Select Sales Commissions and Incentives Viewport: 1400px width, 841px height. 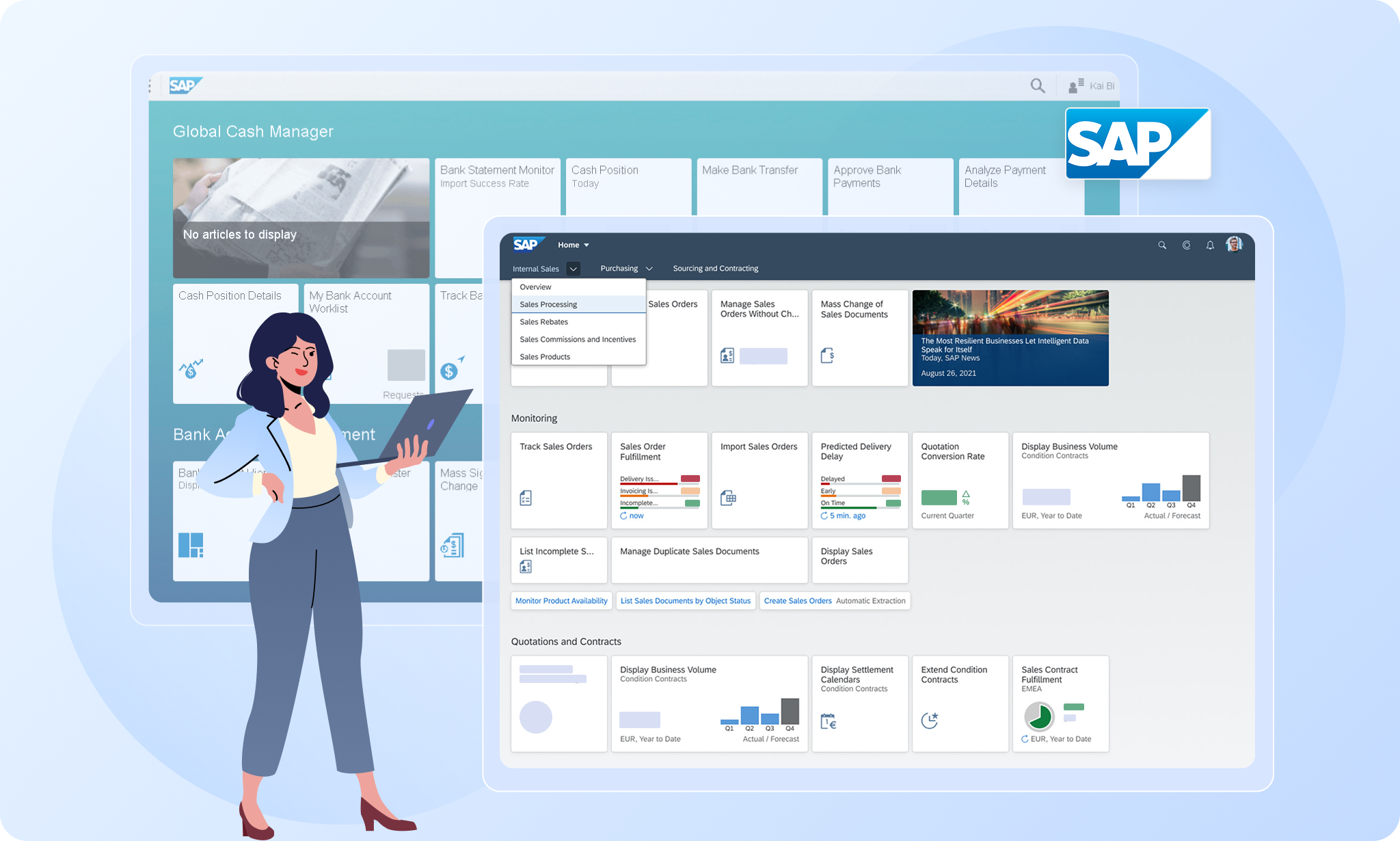click(x=578, y=339)
